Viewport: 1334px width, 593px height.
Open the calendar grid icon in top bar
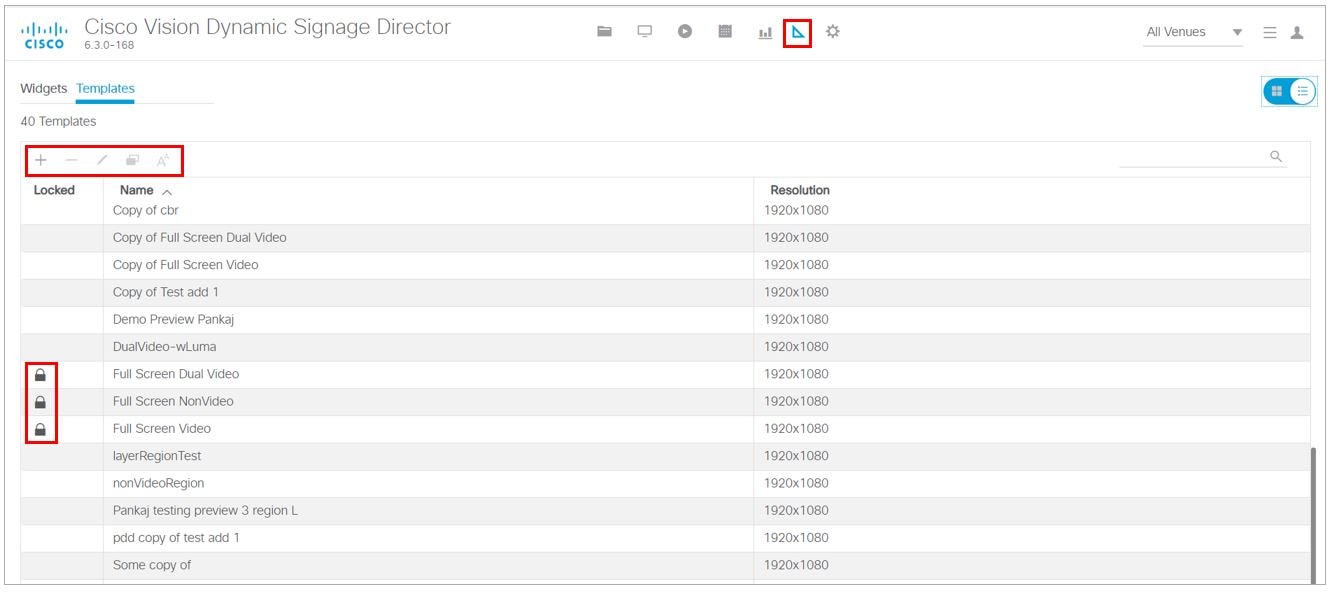[725, 32]
